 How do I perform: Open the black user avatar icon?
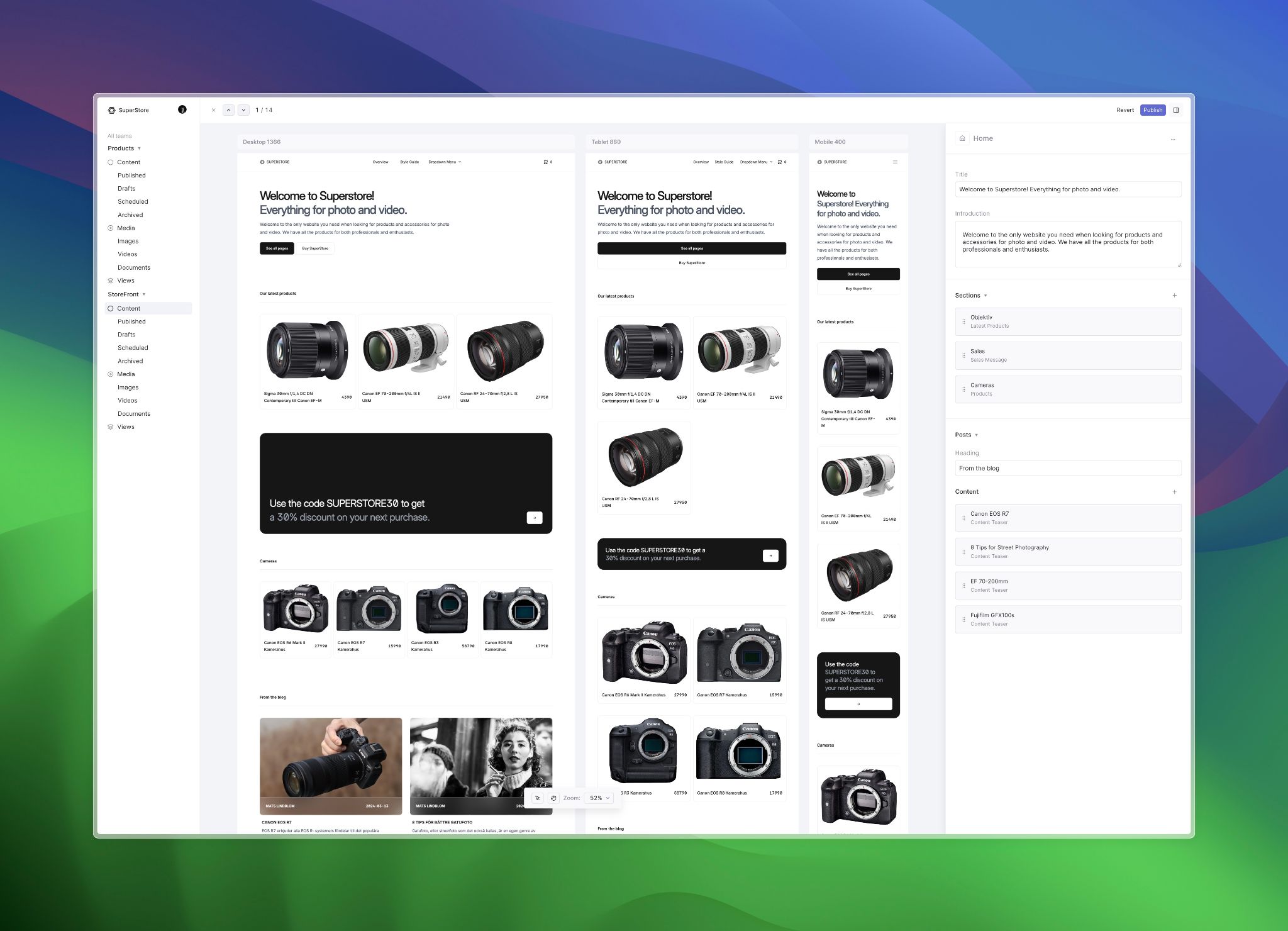182,109
